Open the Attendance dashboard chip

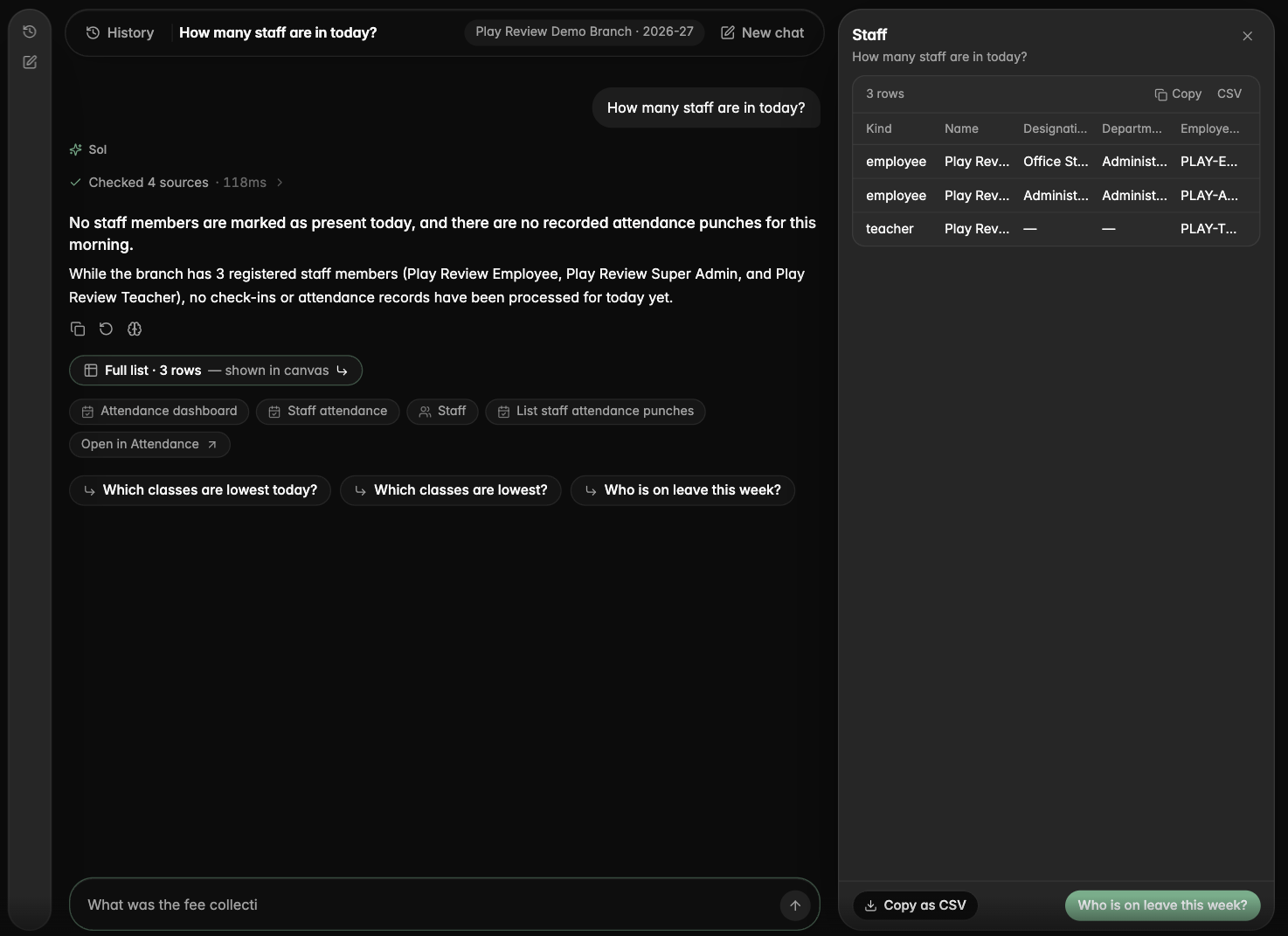tap(159, 412)
